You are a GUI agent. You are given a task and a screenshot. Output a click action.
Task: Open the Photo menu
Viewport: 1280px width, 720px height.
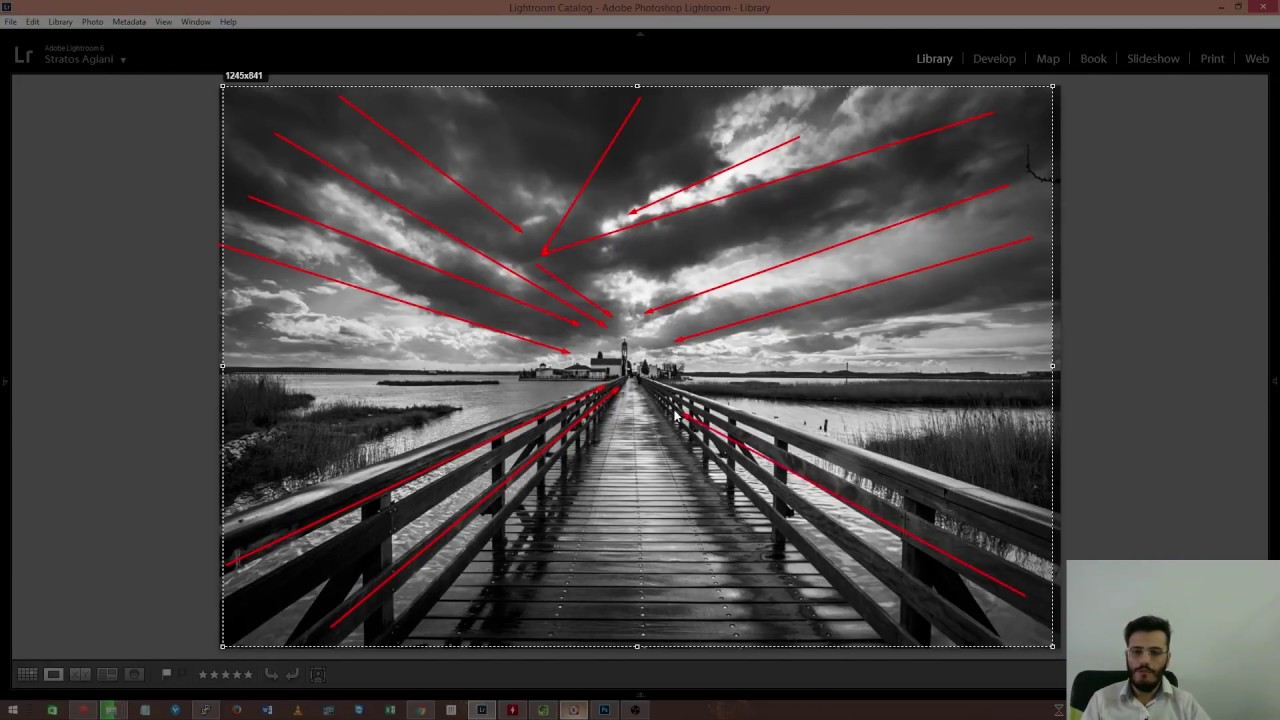pyautogui.click(x=92, y=22)
